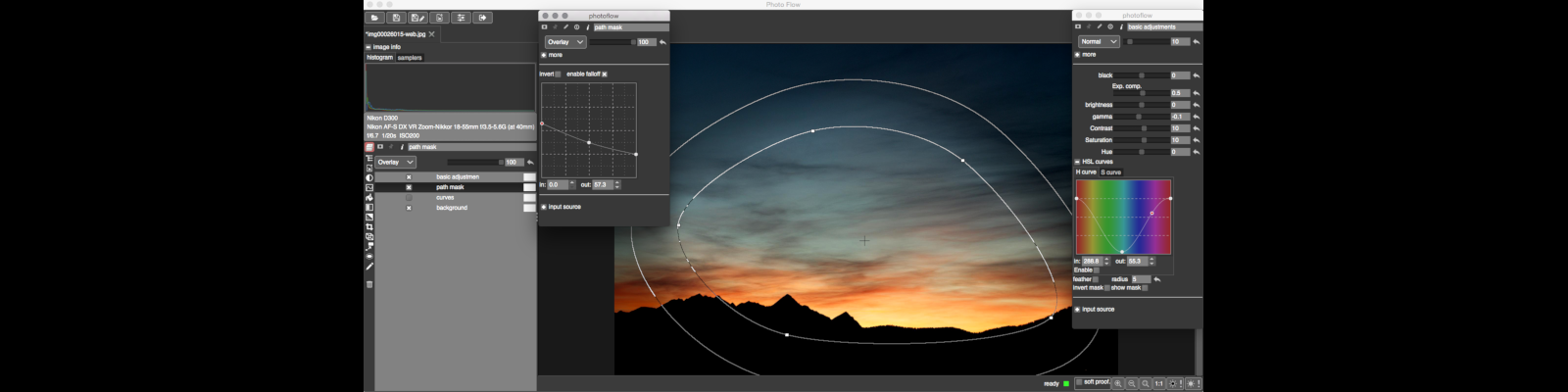The height and width of the screenshot is (392, 1568).
Task: Click the falloff curve 'out' value field
Action: click(602, 184)
